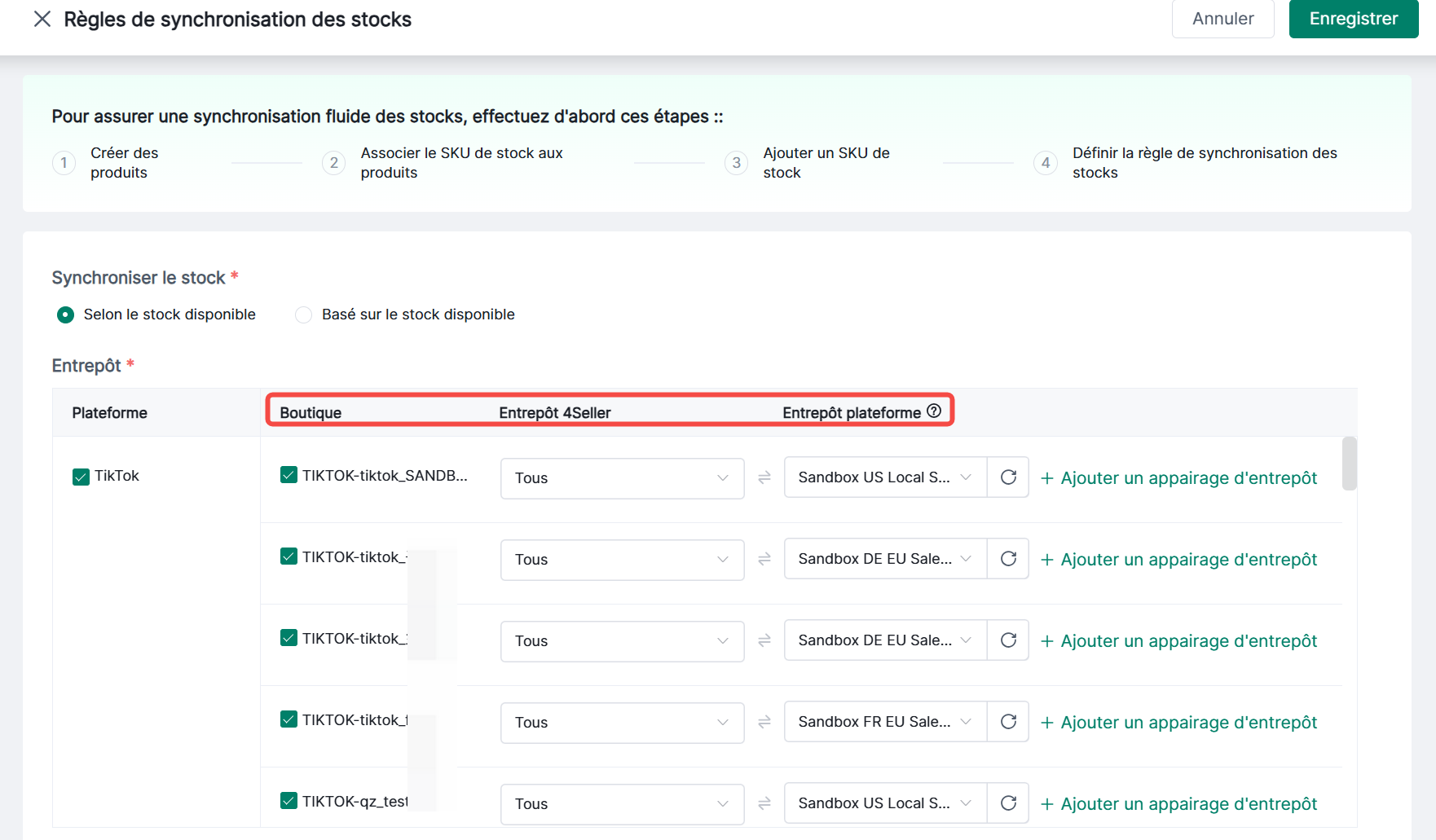
Task: Refresh platform warehouse for TIKTOK-tiktok_SANDB row
Action: coord(1008,477)
